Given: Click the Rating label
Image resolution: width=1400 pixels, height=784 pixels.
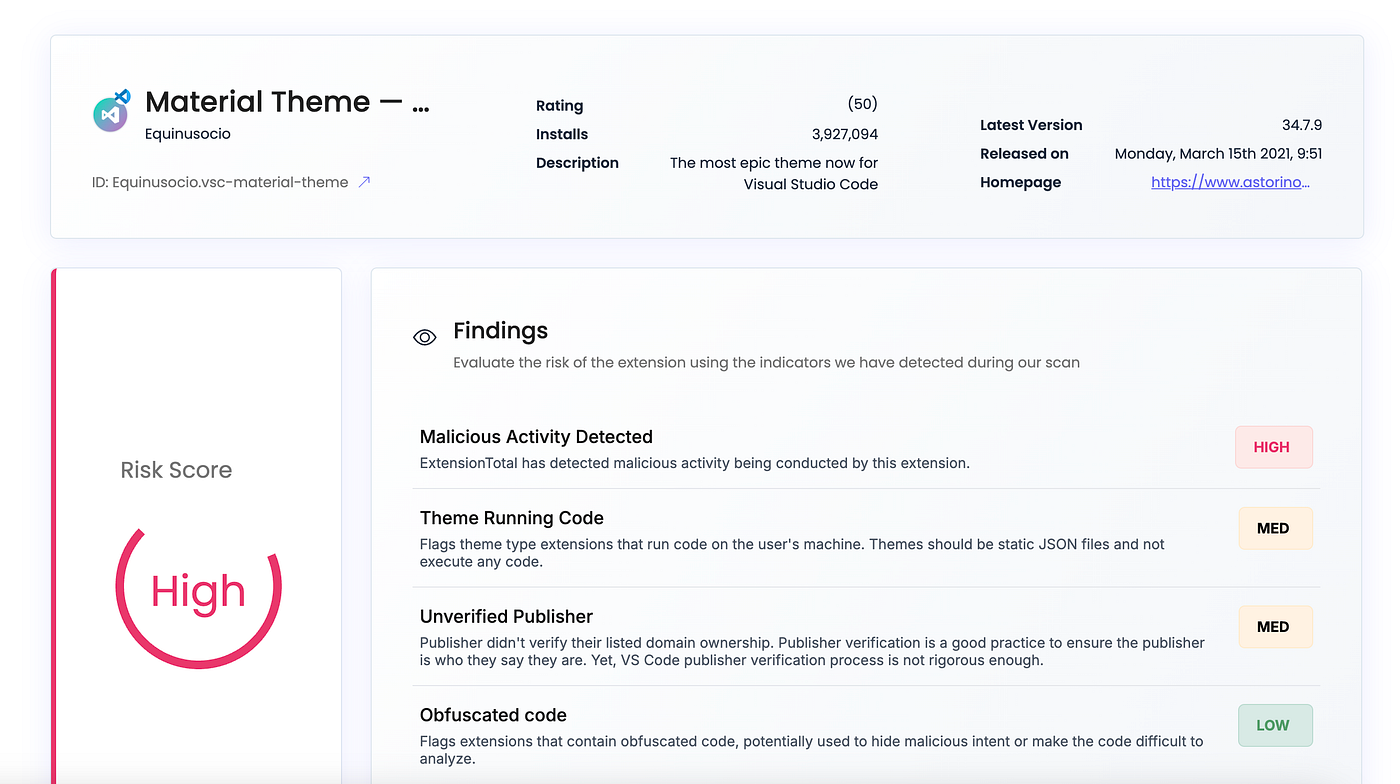Looking at the screenshot, I should 559,106.
